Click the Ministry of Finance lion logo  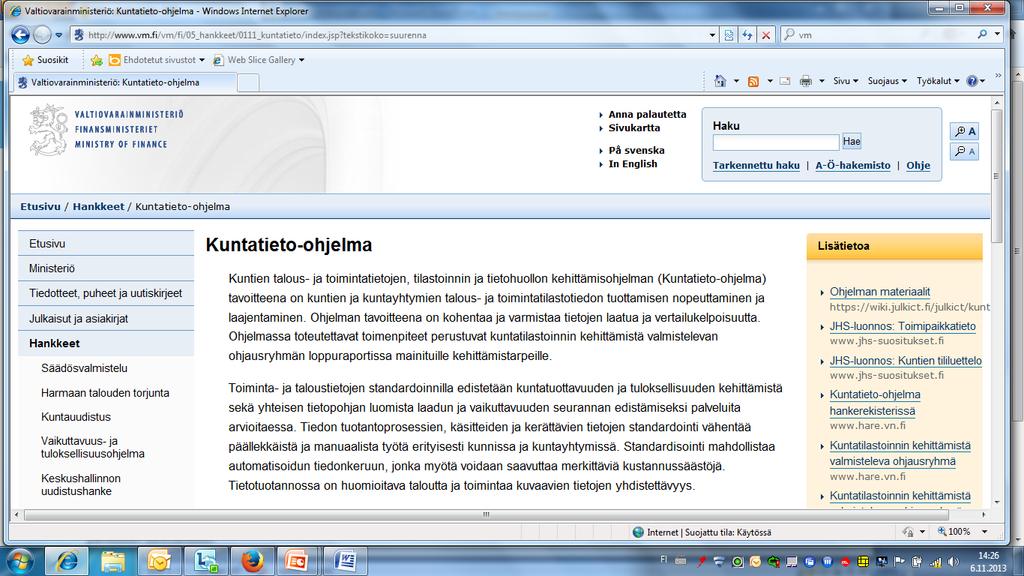pyautogui.click(x=48, y=130)
